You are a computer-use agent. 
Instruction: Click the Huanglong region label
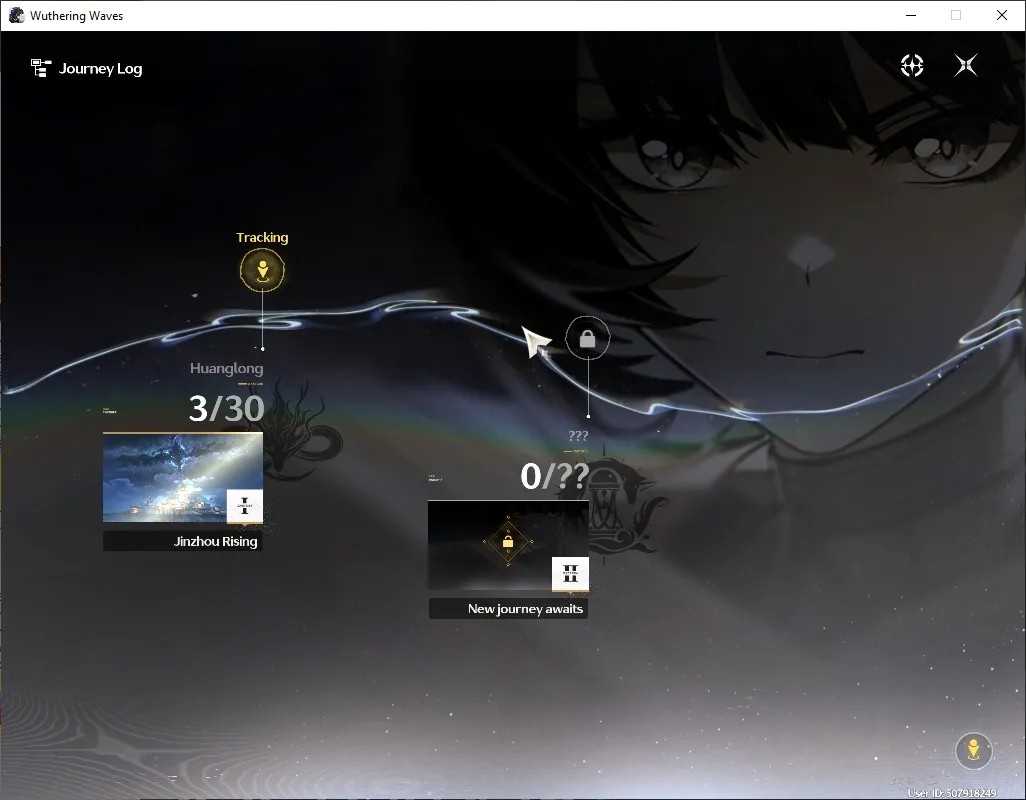226,368
